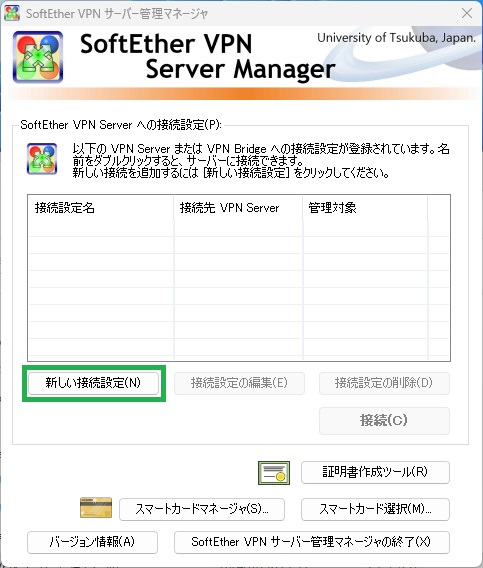Viewport: 483px width, 568px height.
Task: Open スマートカードマネージャ(S)...
Action: [202, 509]
